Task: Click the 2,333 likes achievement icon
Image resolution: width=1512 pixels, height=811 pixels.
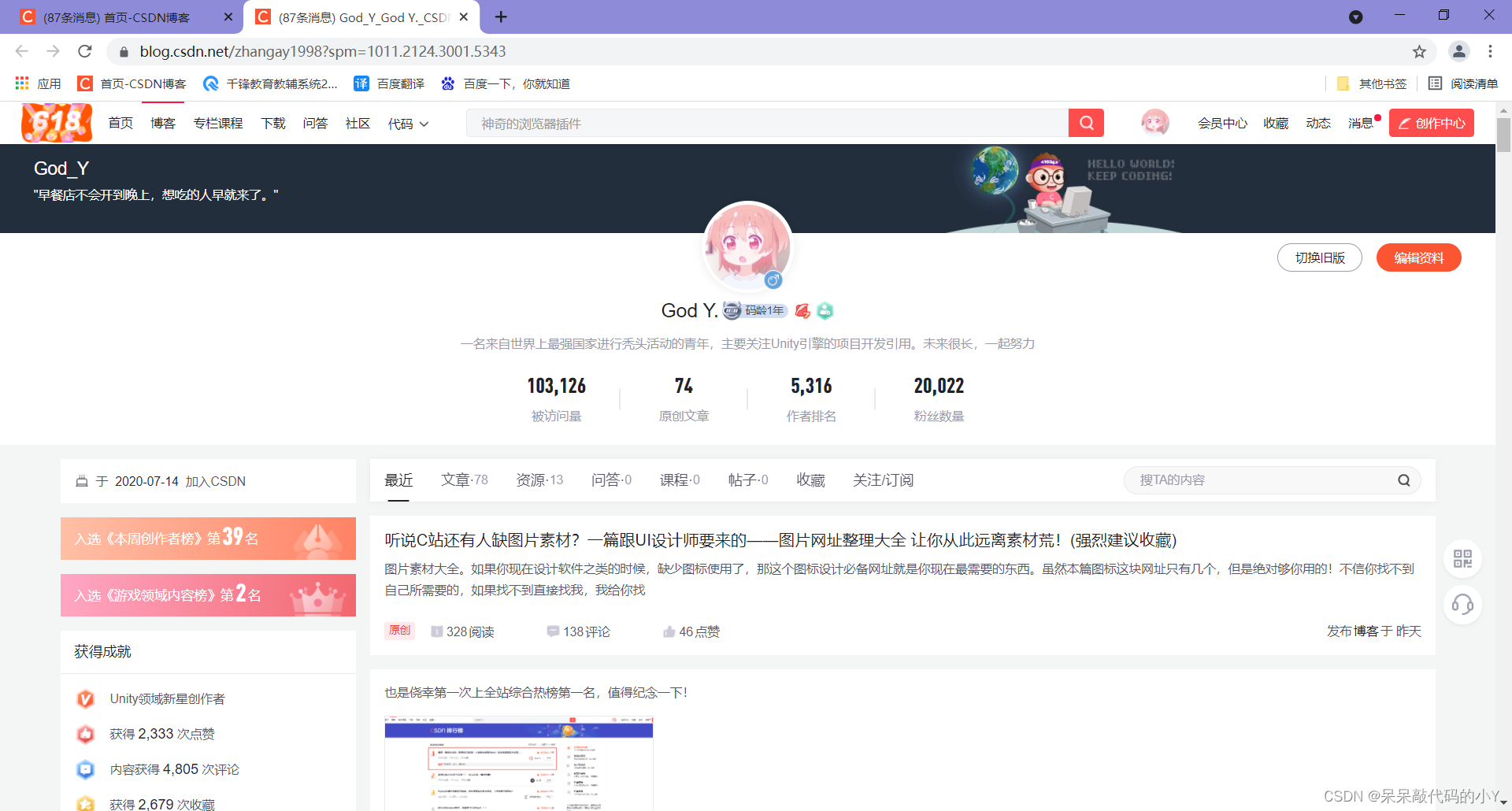Action: pos(86,734)
